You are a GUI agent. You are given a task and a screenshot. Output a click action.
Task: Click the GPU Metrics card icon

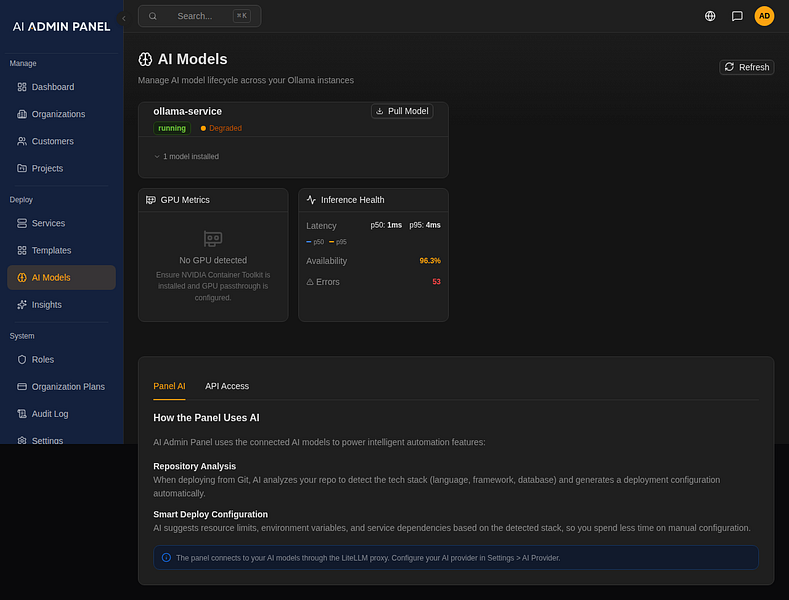(150, 200)
